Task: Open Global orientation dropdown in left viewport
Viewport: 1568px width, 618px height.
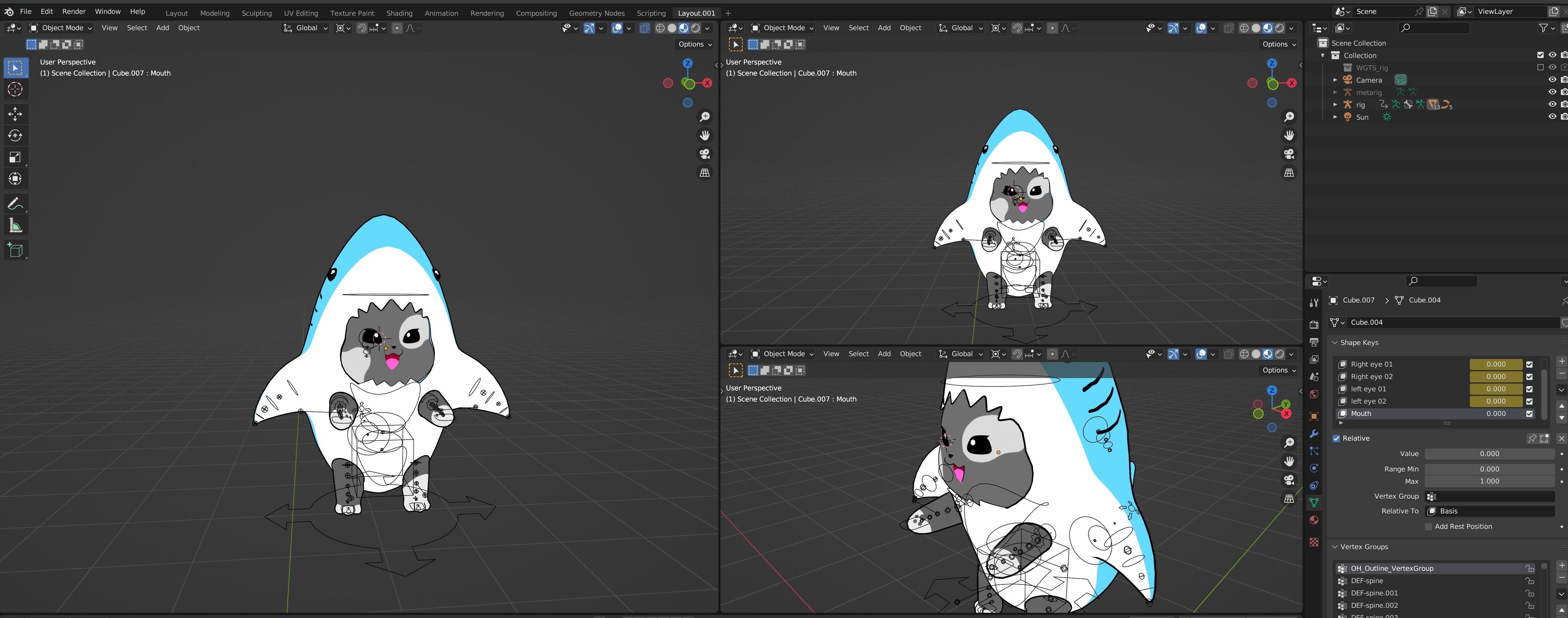Action: pos(305,28)
